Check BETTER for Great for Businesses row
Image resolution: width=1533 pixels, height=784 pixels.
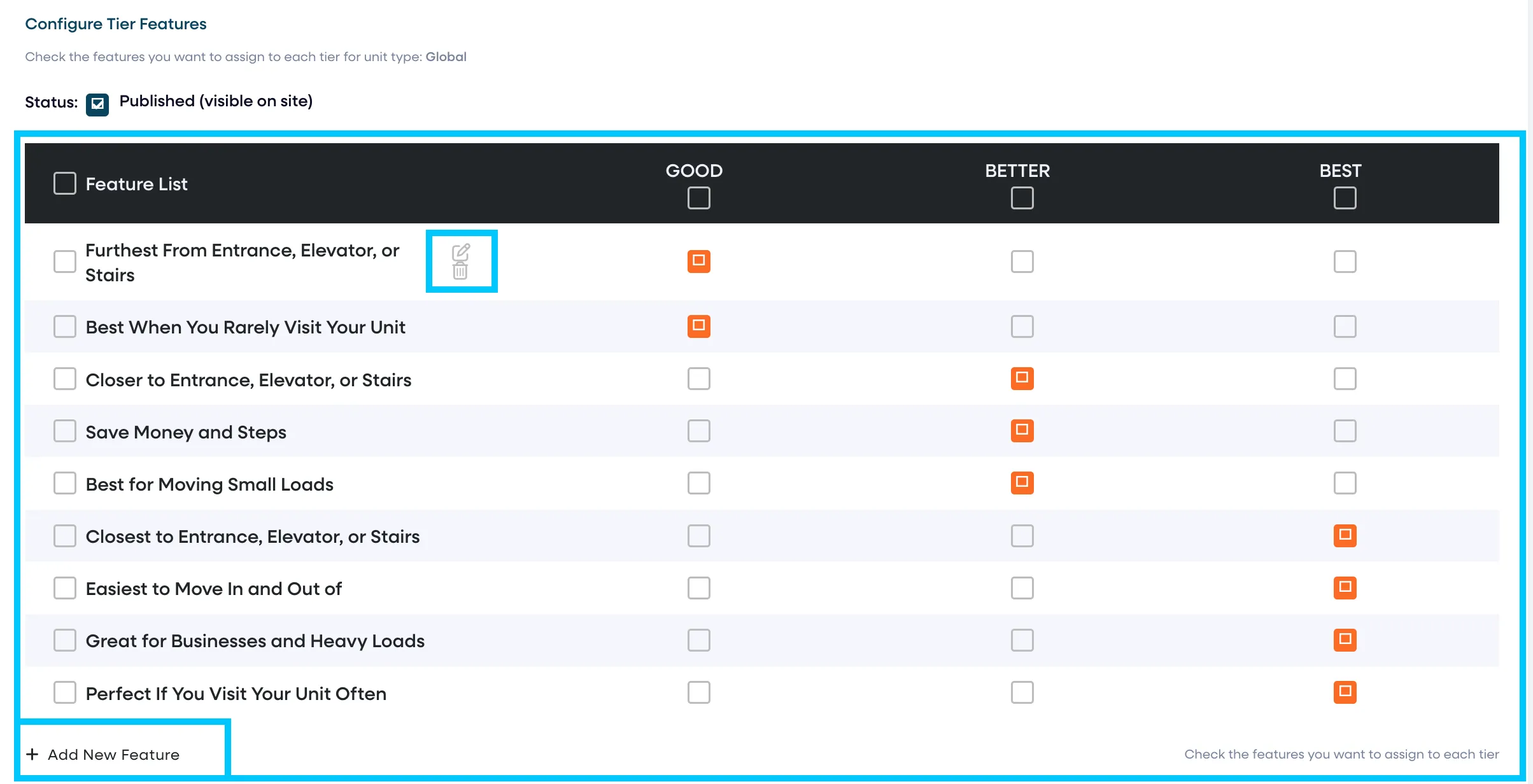click(x=1022, y=640)
